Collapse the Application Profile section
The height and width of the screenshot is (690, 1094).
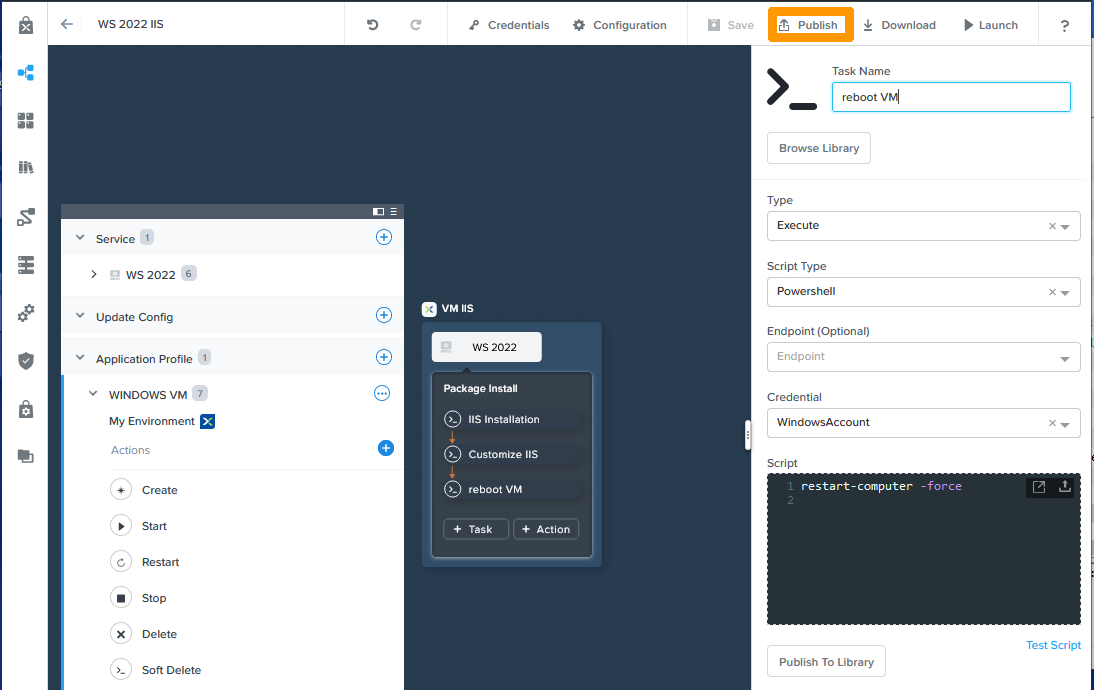[x=80, y=358]
